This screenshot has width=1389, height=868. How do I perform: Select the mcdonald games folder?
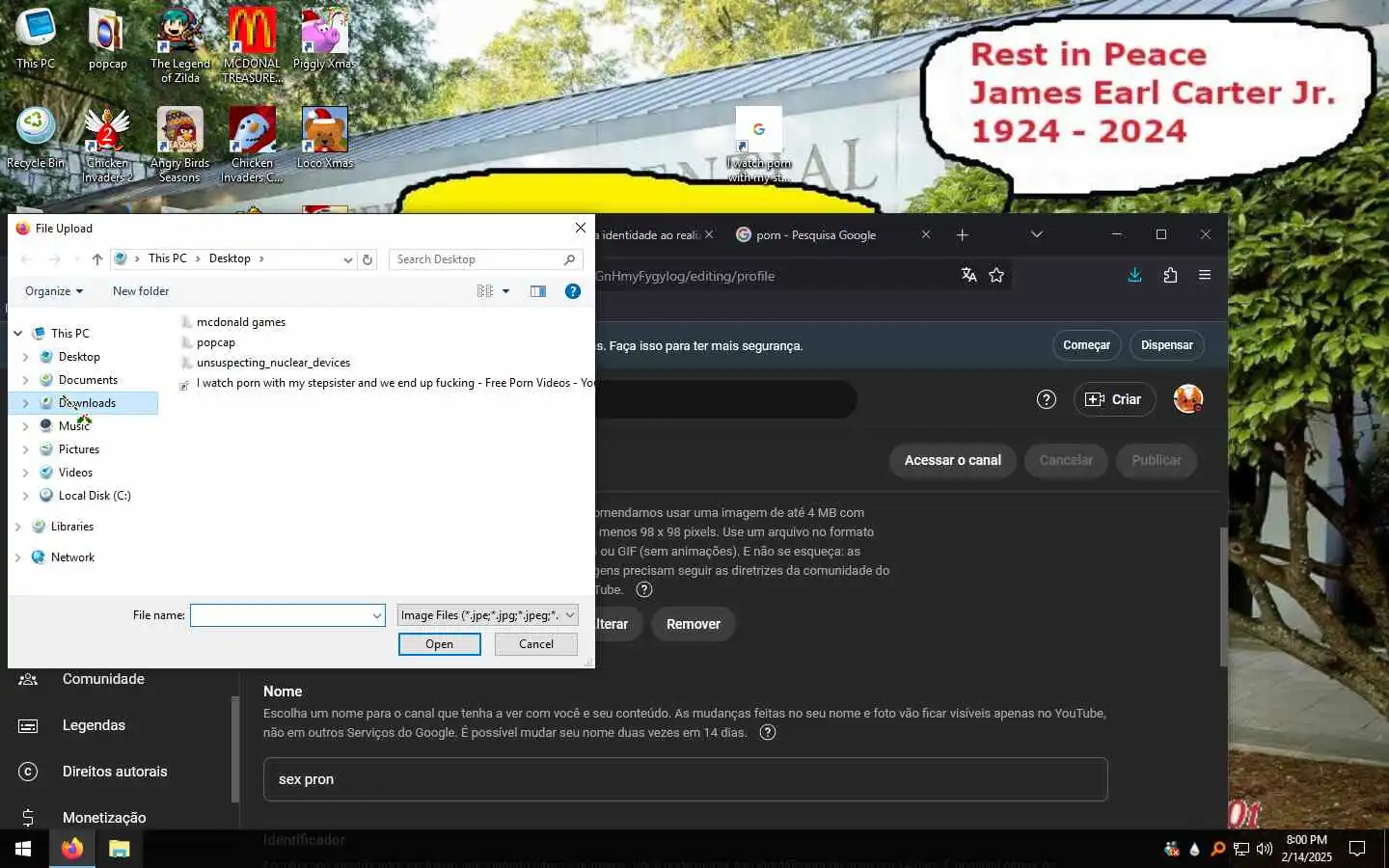tap(241, 322)
